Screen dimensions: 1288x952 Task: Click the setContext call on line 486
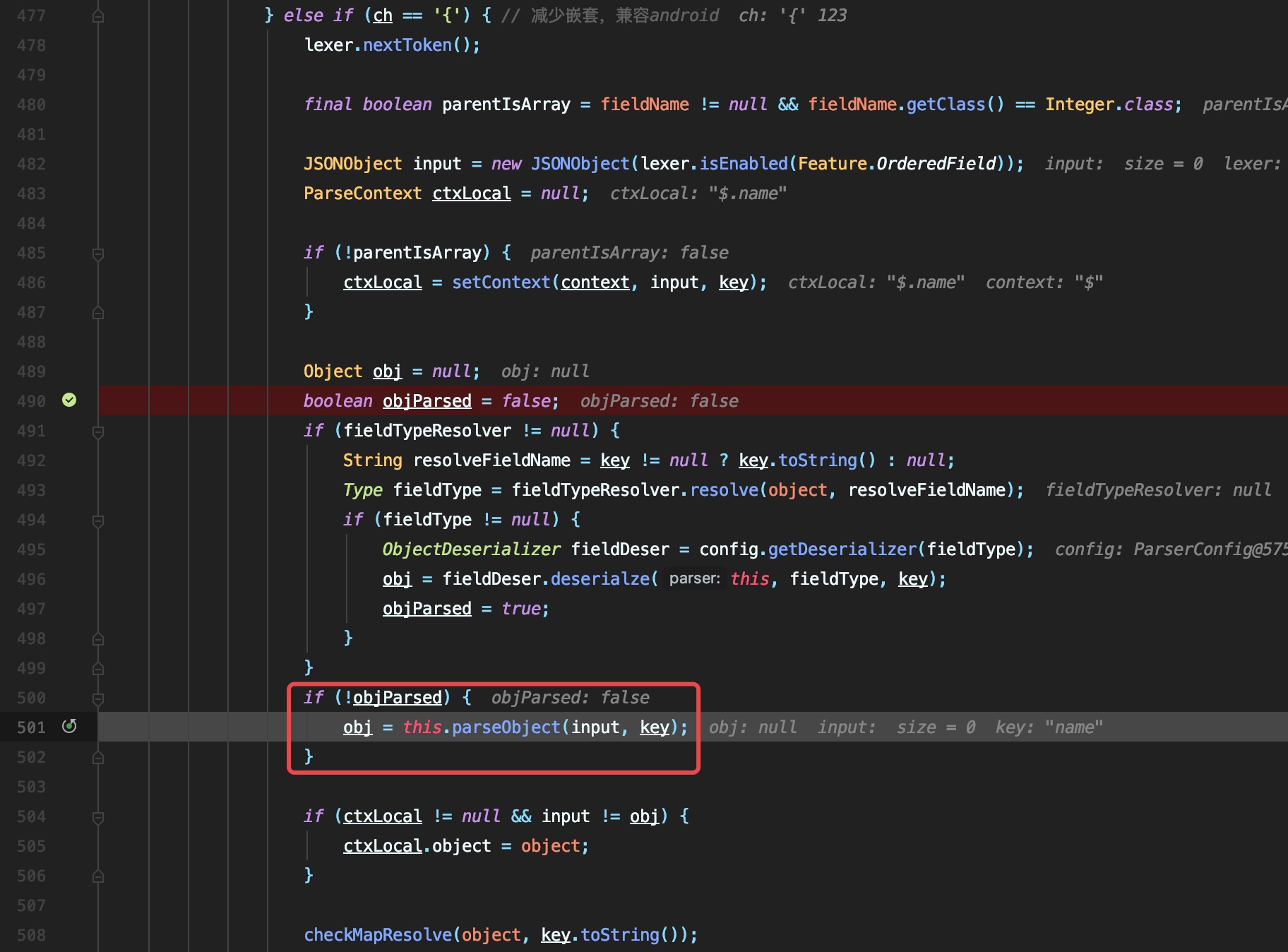tap(501, 282)
